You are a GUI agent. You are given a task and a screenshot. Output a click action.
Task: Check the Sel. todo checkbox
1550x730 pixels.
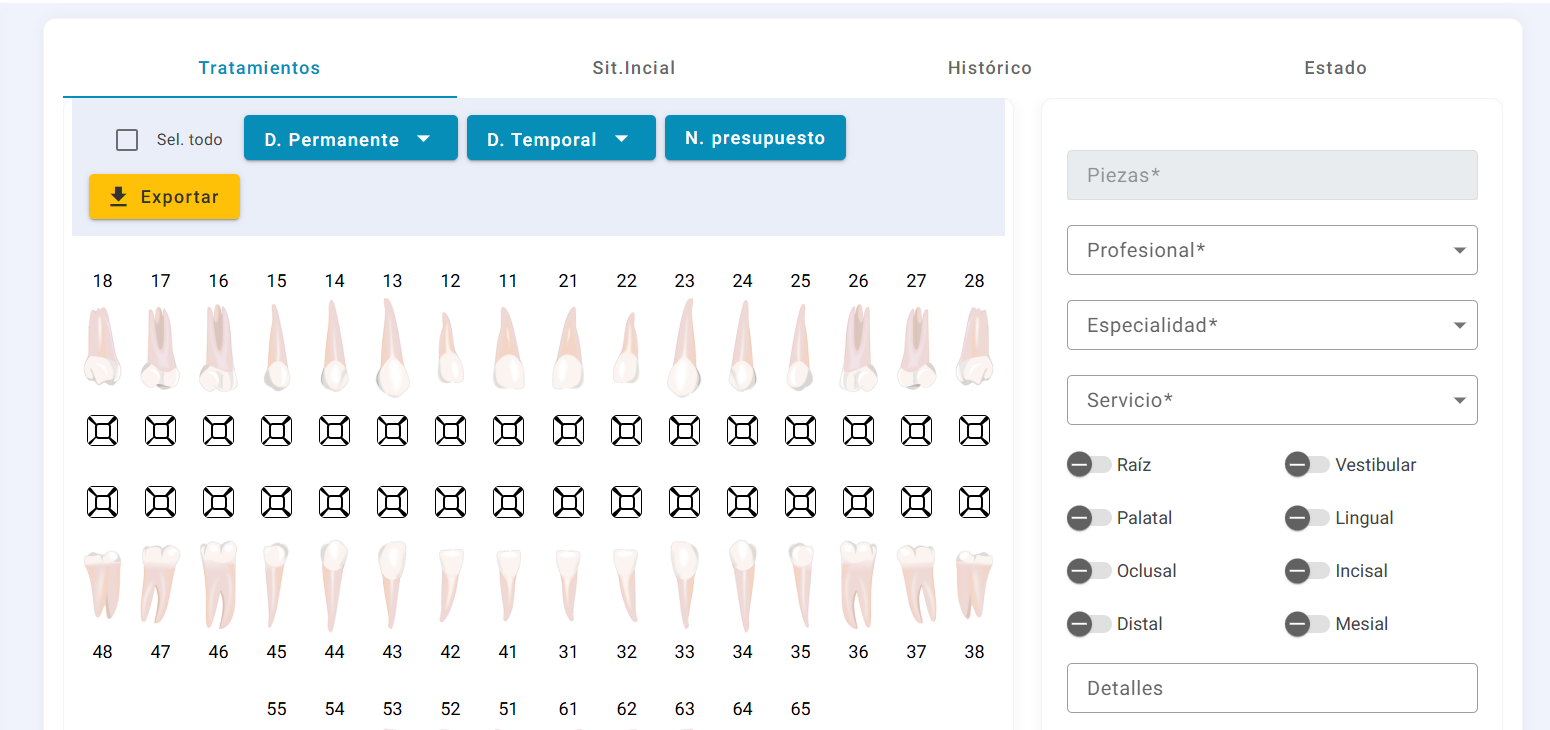click(x=127, y=140)
